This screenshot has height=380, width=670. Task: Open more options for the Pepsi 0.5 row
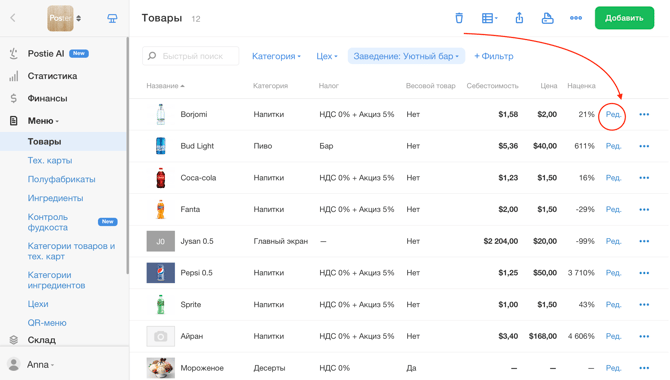(644, 273)
